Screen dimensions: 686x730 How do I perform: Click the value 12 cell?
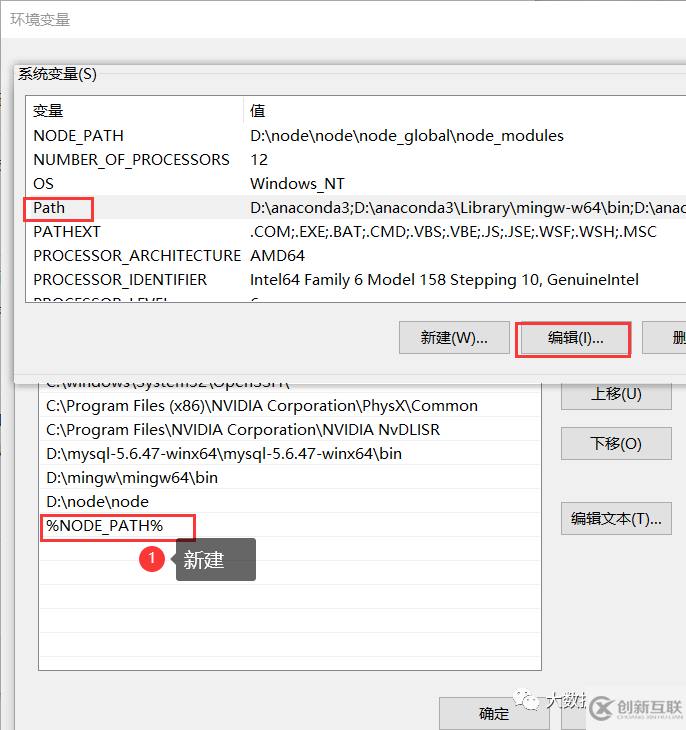click(259, 160)
